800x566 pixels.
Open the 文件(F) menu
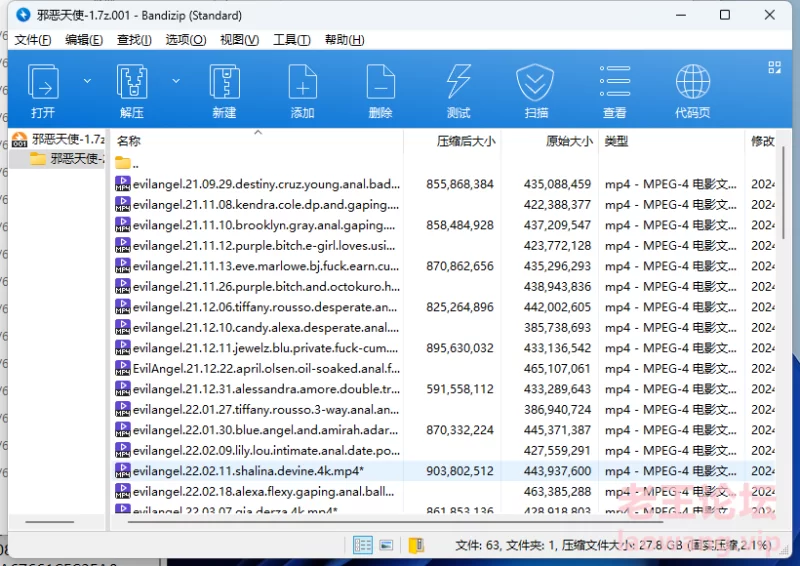[33, 40]
